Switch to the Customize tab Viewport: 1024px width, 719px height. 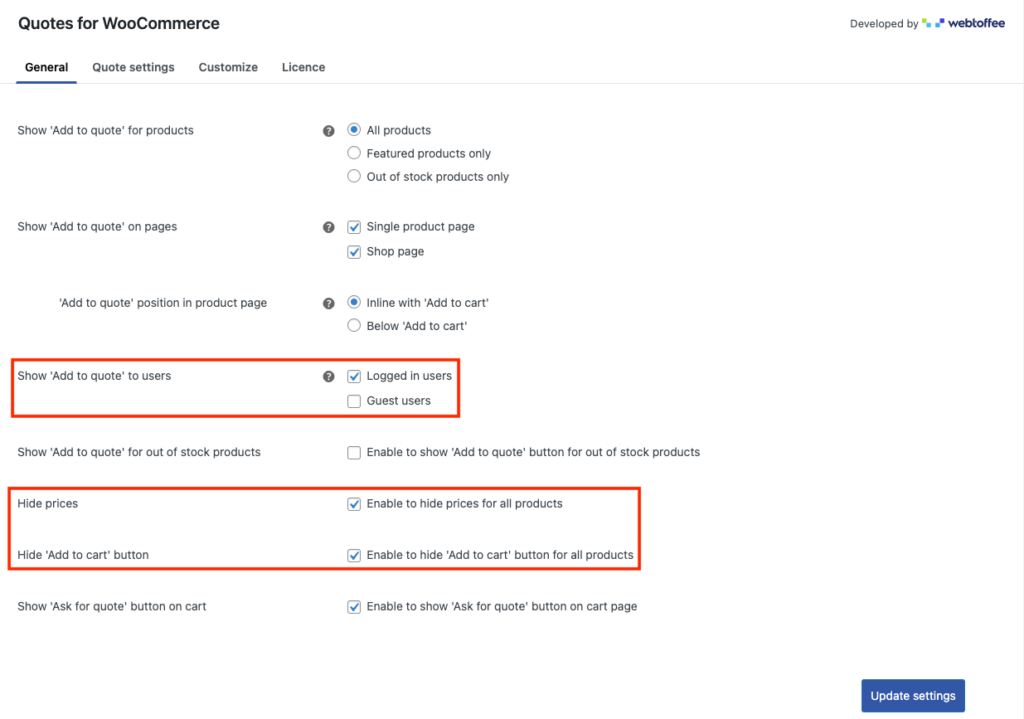click(228, 67)
